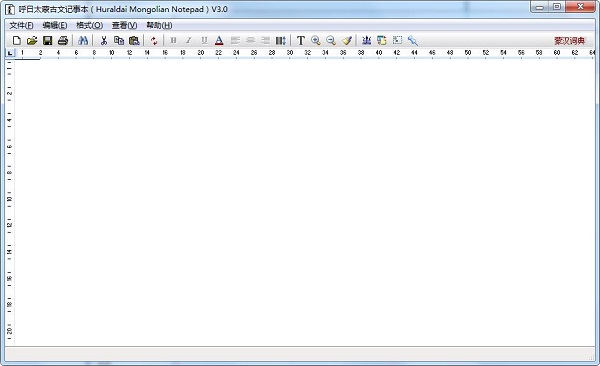Print the document using the printer icon

coord(63,40)
